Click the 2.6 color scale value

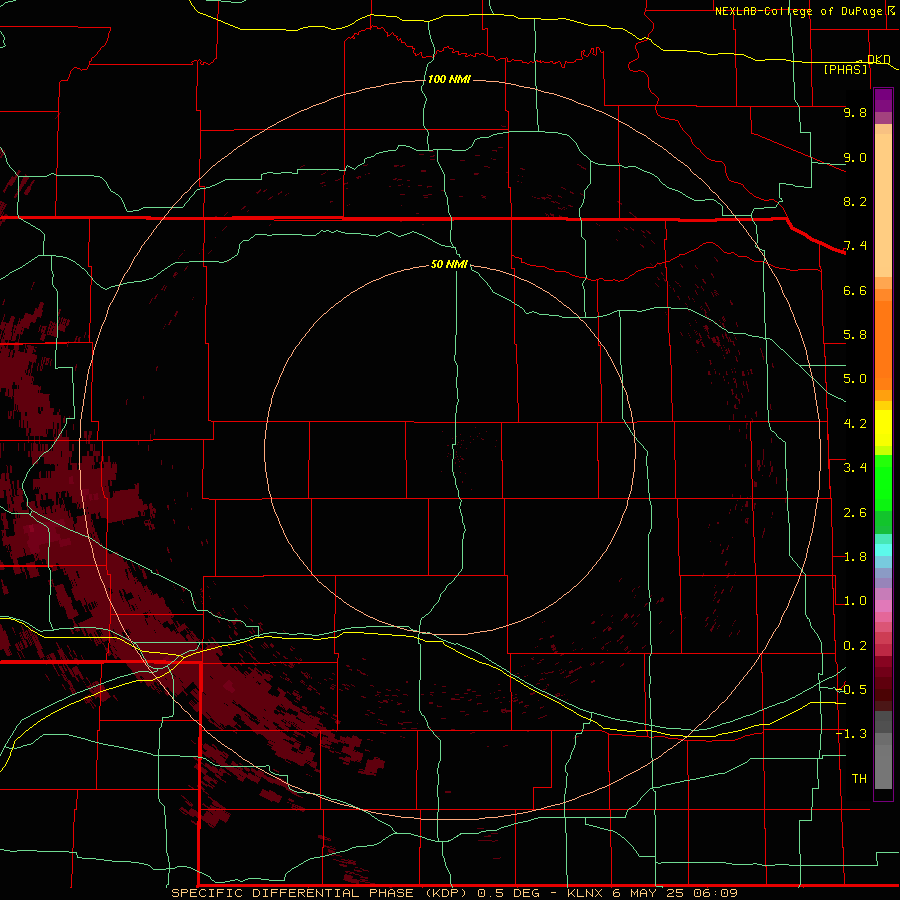(855, 513)
